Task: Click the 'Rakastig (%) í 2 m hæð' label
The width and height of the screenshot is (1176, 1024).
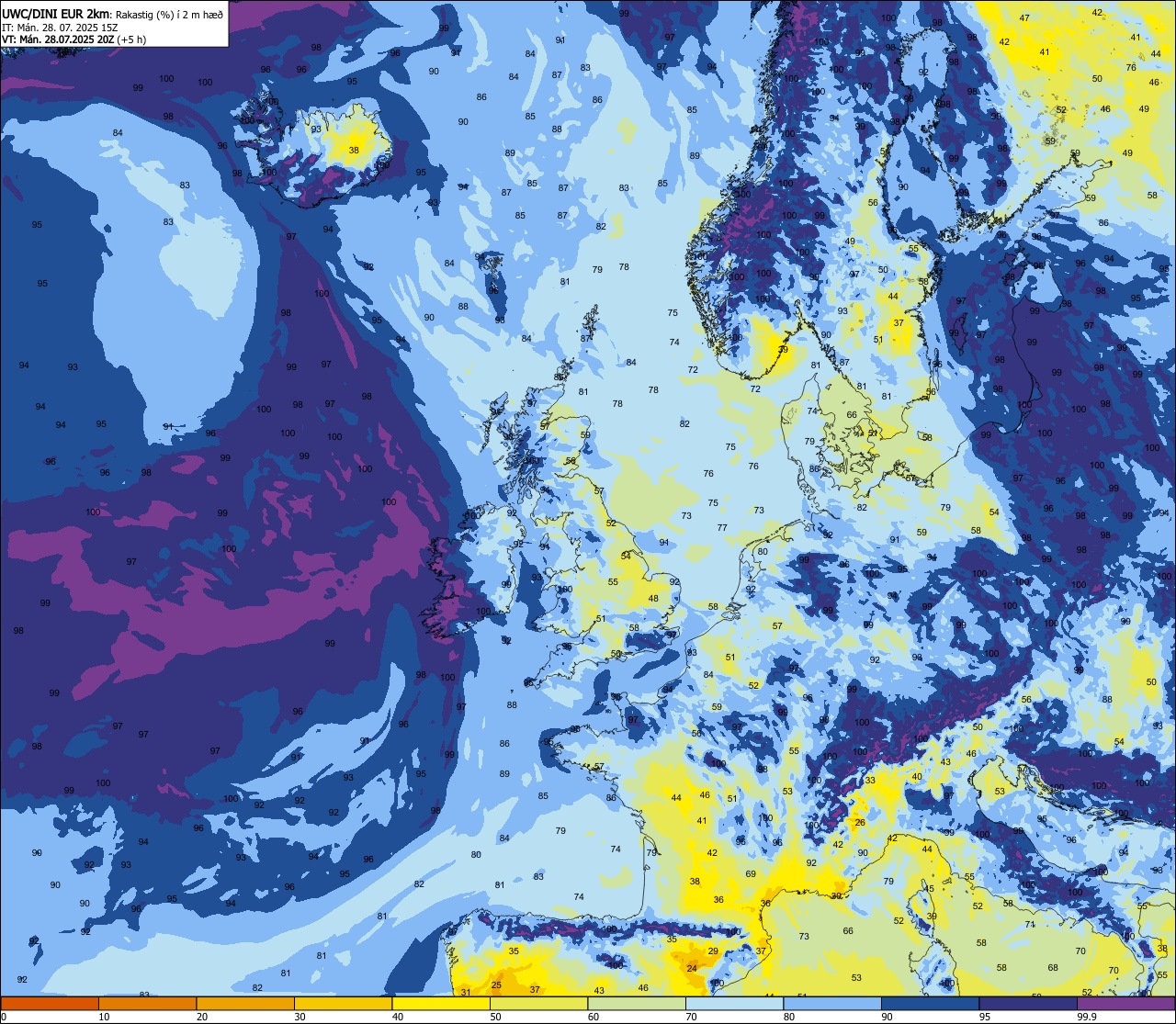Action: 168,15
